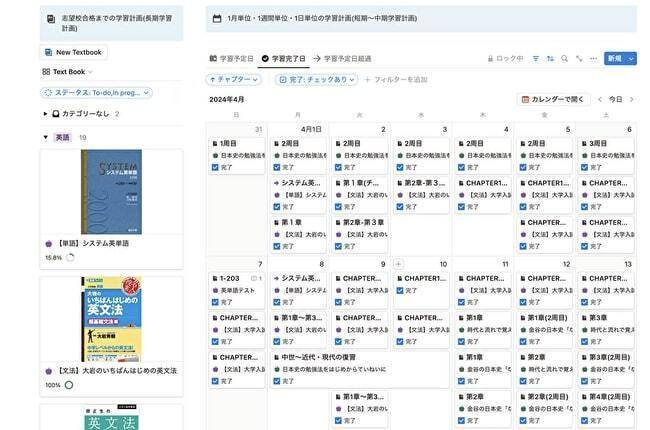
Task: Click the 2024年4月 month label
Action: [x=226, y=100]
